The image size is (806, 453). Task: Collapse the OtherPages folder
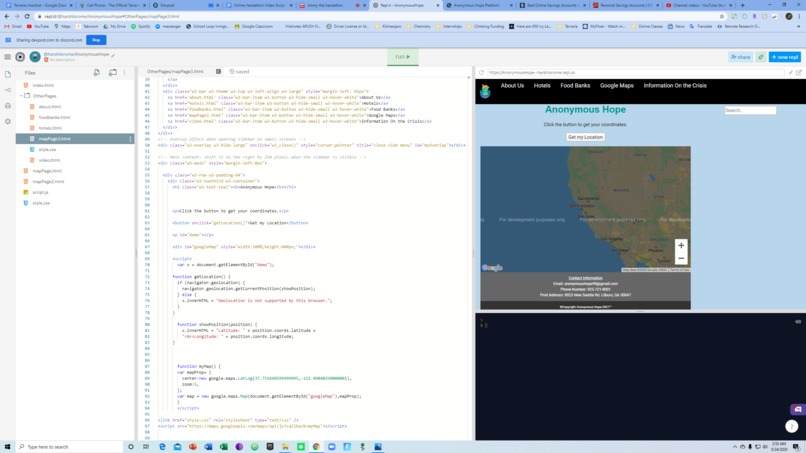22,96
